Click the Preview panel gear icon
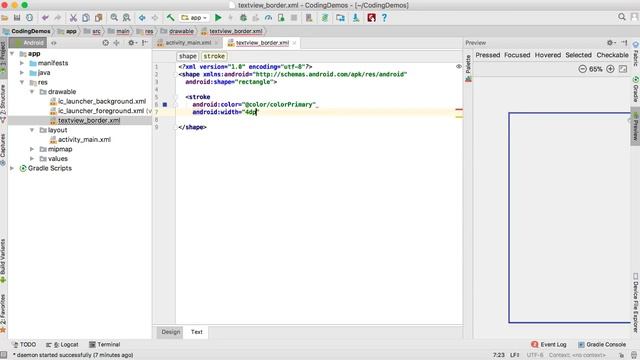This screenshot has height=360, width=640. pyautogui.click(x=611, y=42)
